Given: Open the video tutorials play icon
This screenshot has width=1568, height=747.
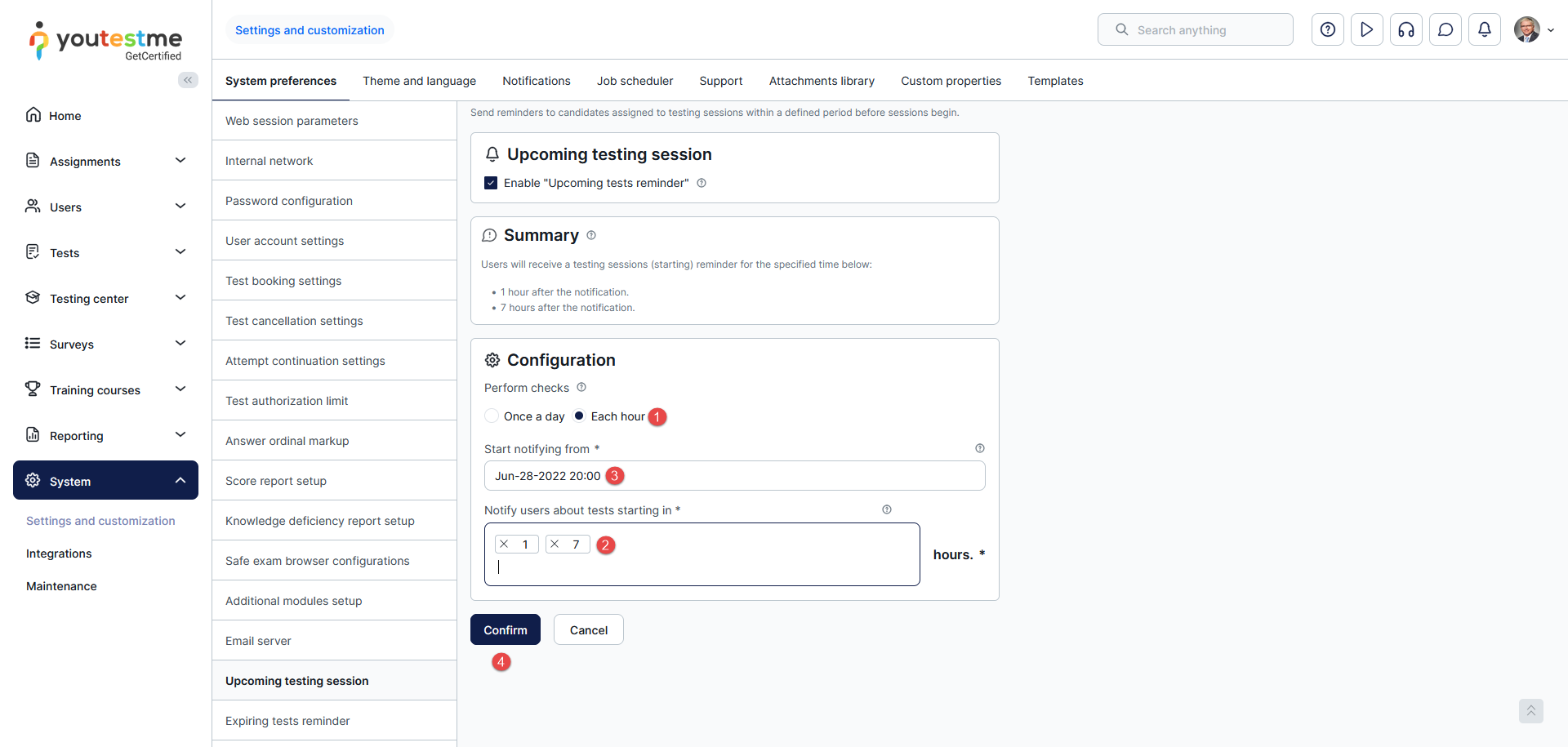Looking at the screenshot, I should pos(1366,30).
